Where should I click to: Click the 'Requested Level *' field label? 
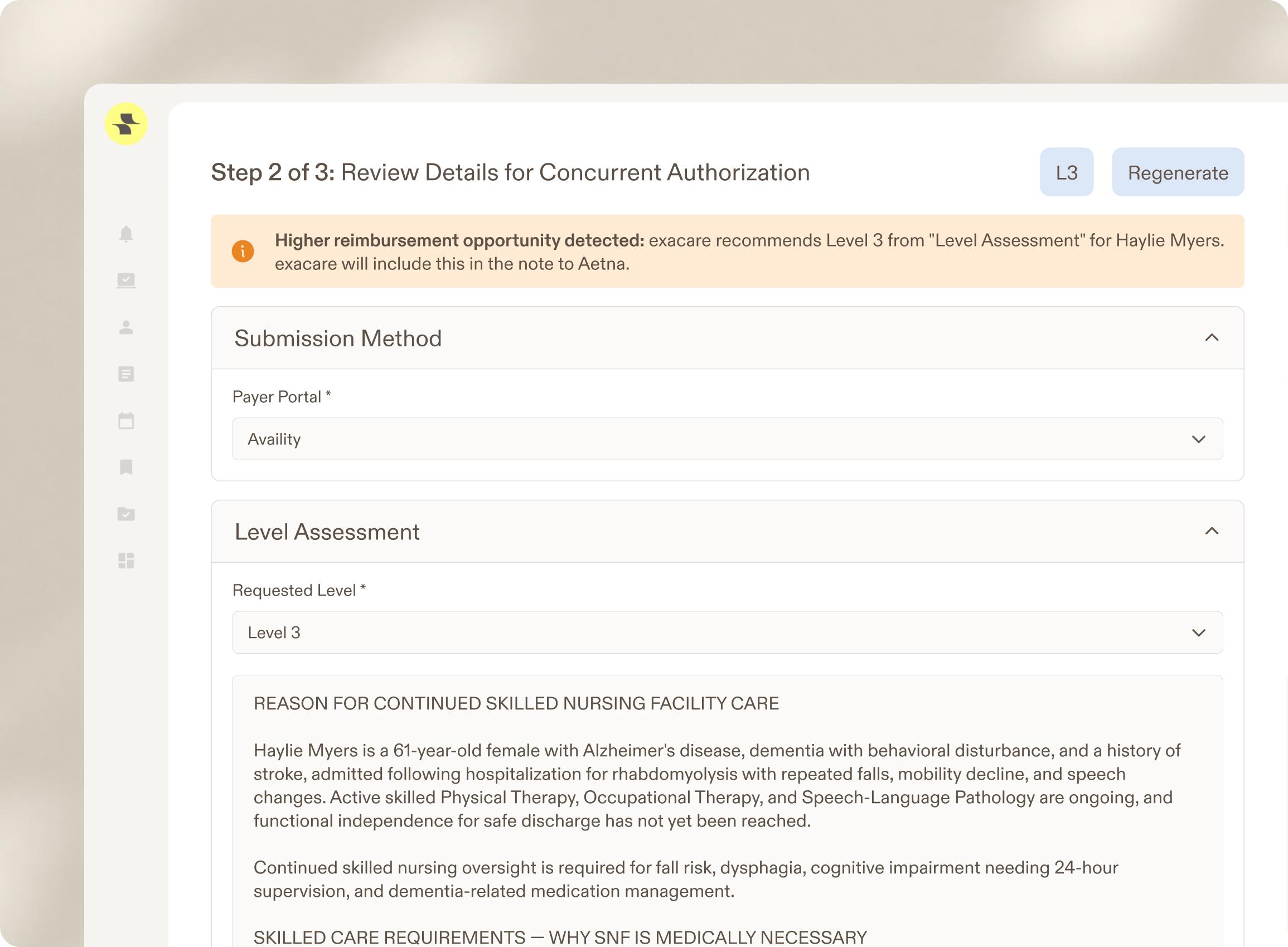point(299,591)
